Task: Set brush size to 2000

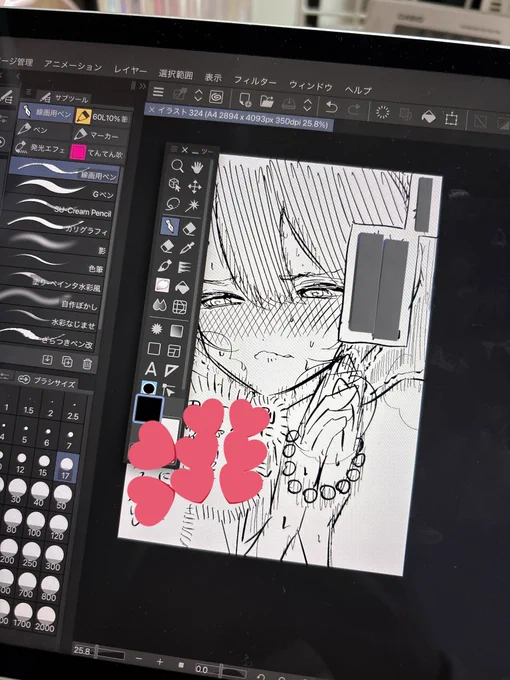Action: pos(46,620)
